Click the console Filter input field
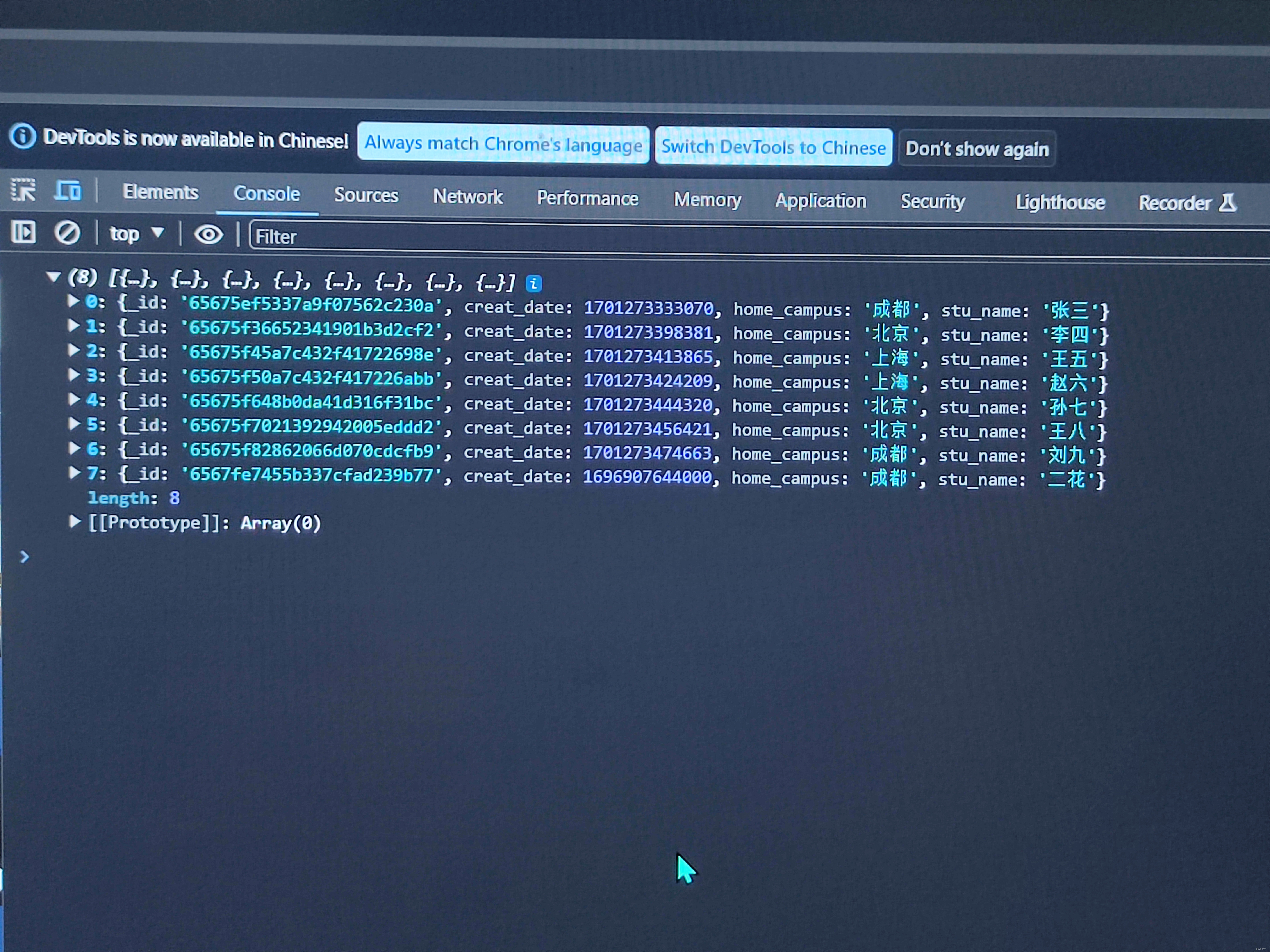Screen dimensions: 1270x952 tap(746, 236)
